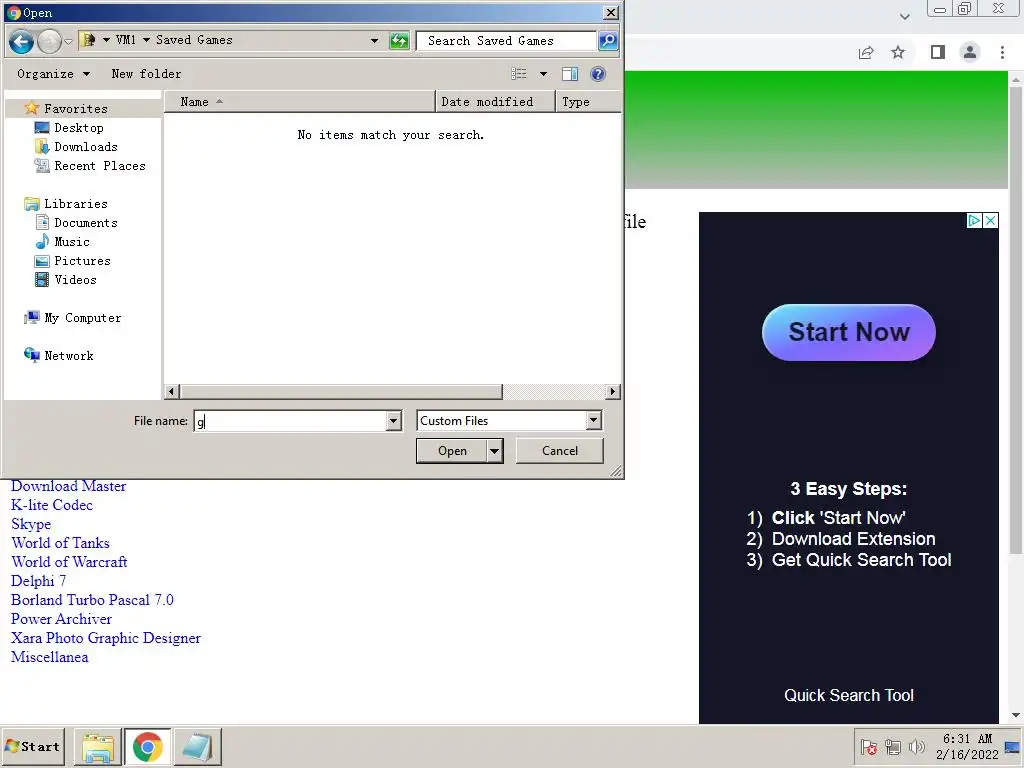
Task: Select Desktop under Favorites
Action: (78, 128)
